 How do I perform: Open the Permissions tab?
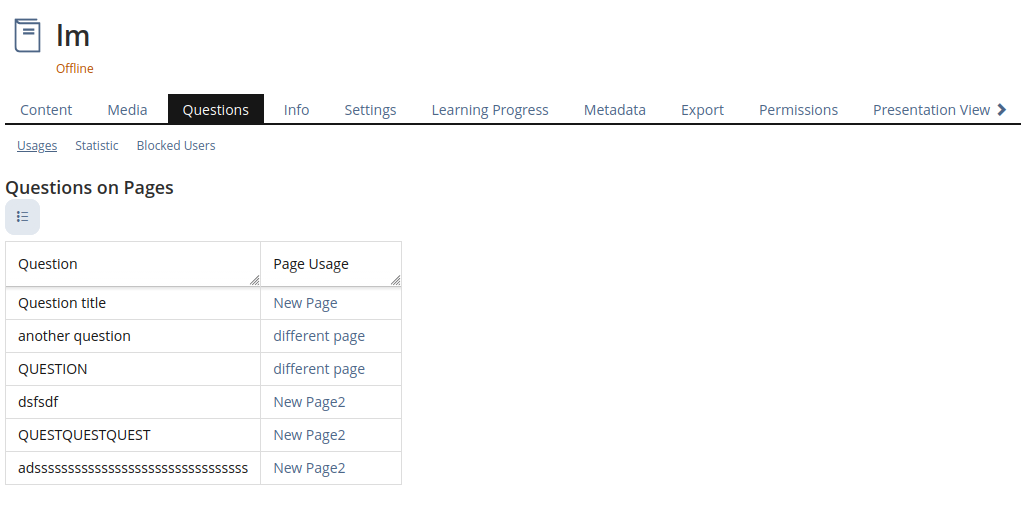798,110
